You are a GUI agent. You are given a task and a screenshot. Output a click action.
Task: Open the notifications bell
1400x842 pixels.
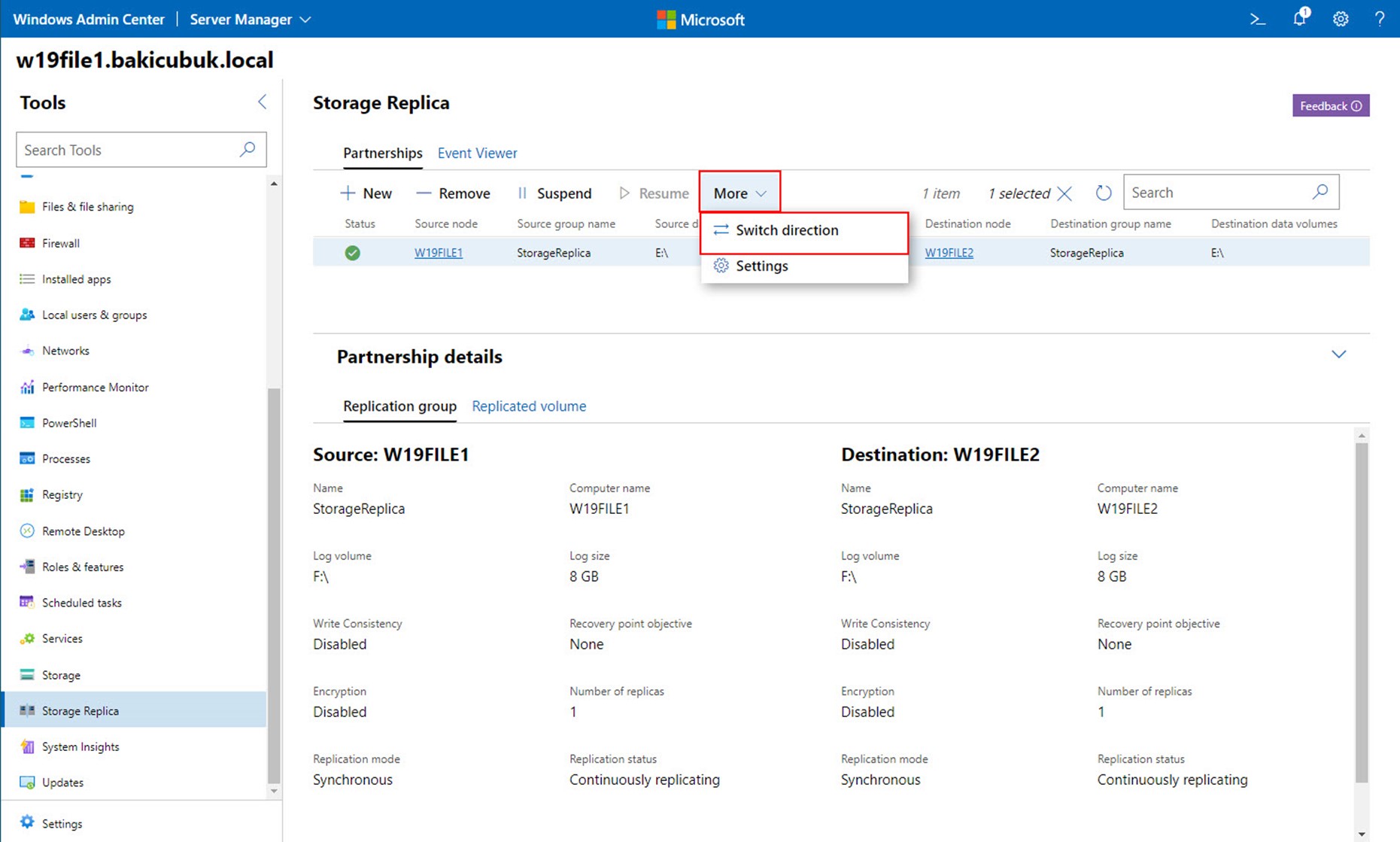pyautogui.click(x=1301, y=17)
